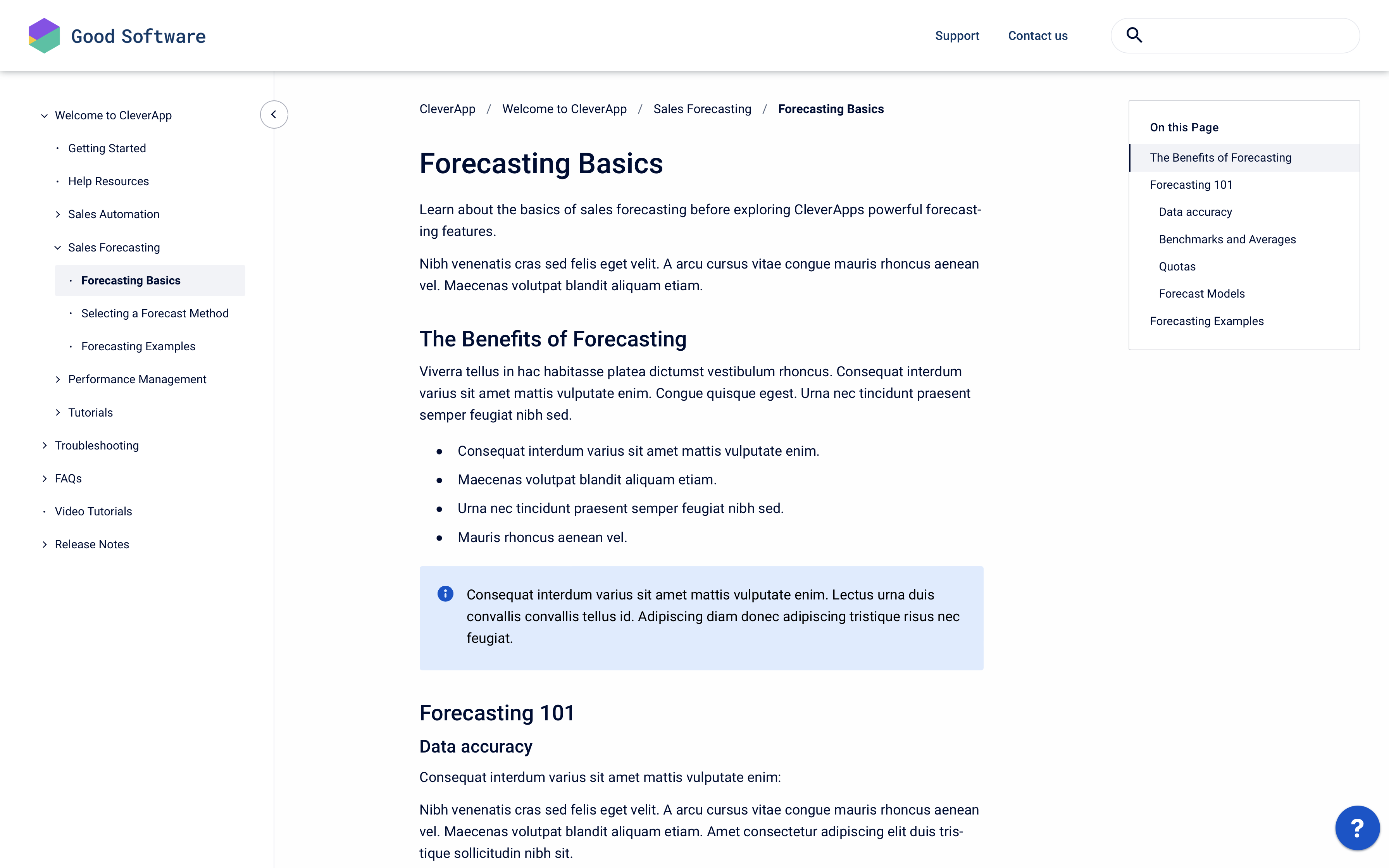Open the Support menu link

click(957, 36)
